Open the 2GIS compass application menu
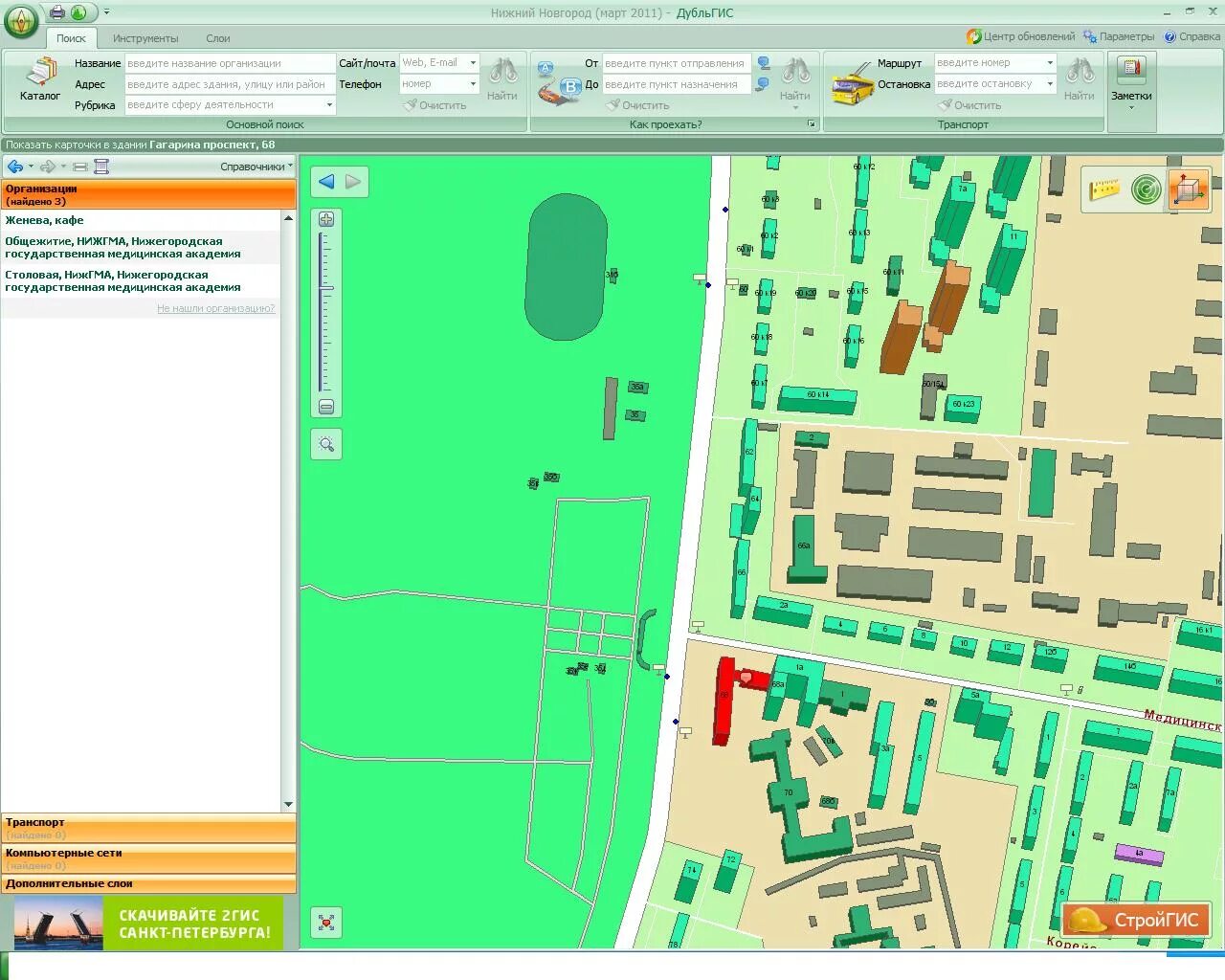Viewport: 1225px width, 980px height. coord(21,20)
